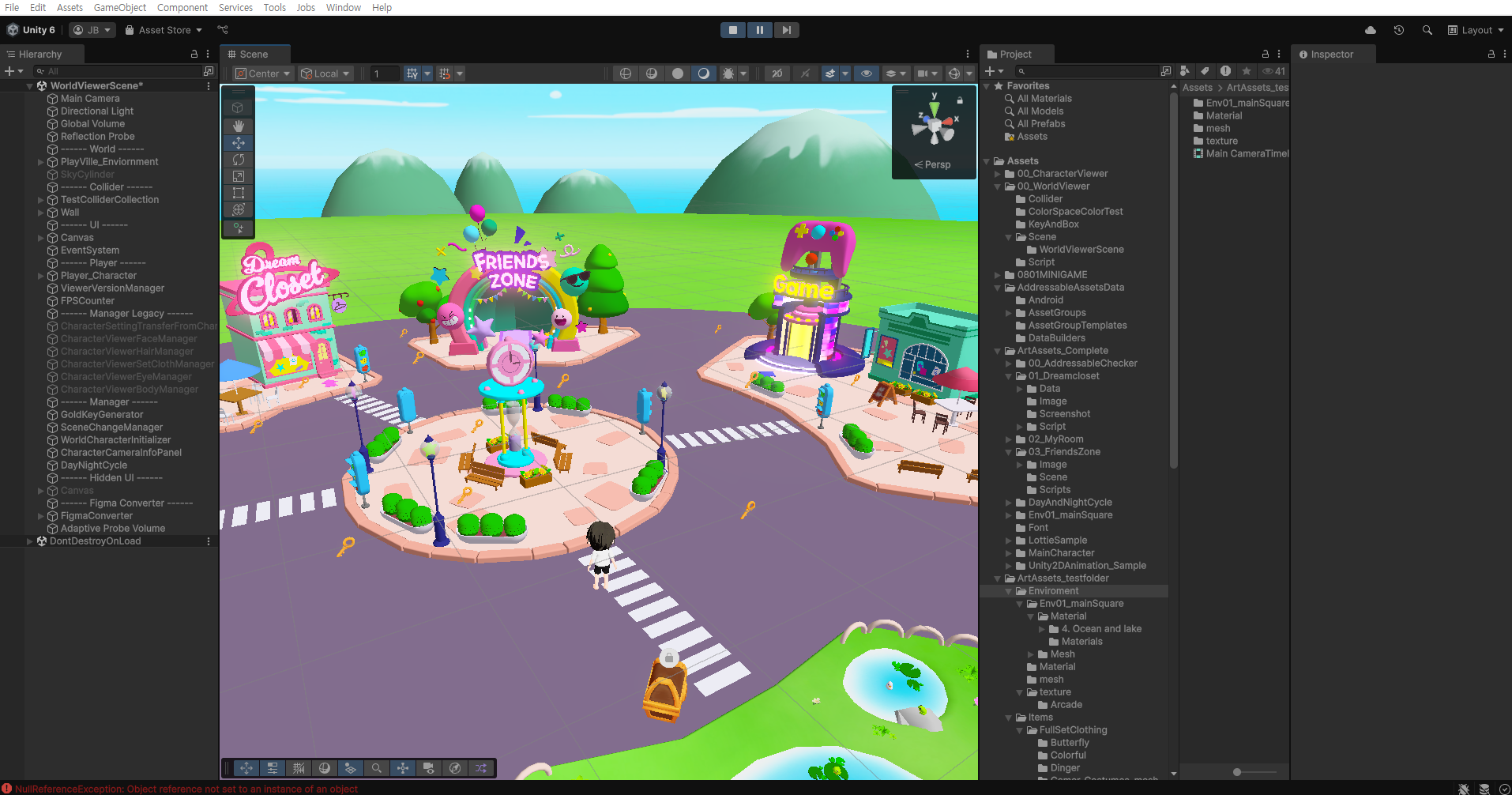Toggle scene visibility eye icon
Image resolution: width=1512 pixels, height=795 pixels.
(867, 73)
